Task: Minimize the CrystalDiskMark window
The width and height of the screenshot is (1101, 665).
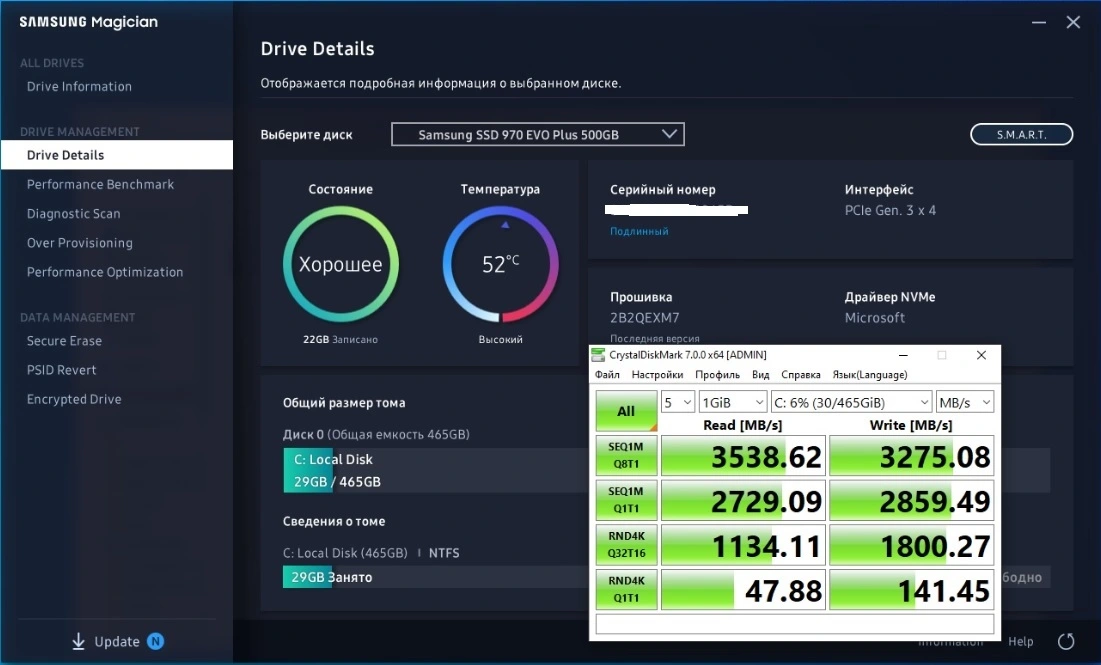Action: [x=903, y=355]
